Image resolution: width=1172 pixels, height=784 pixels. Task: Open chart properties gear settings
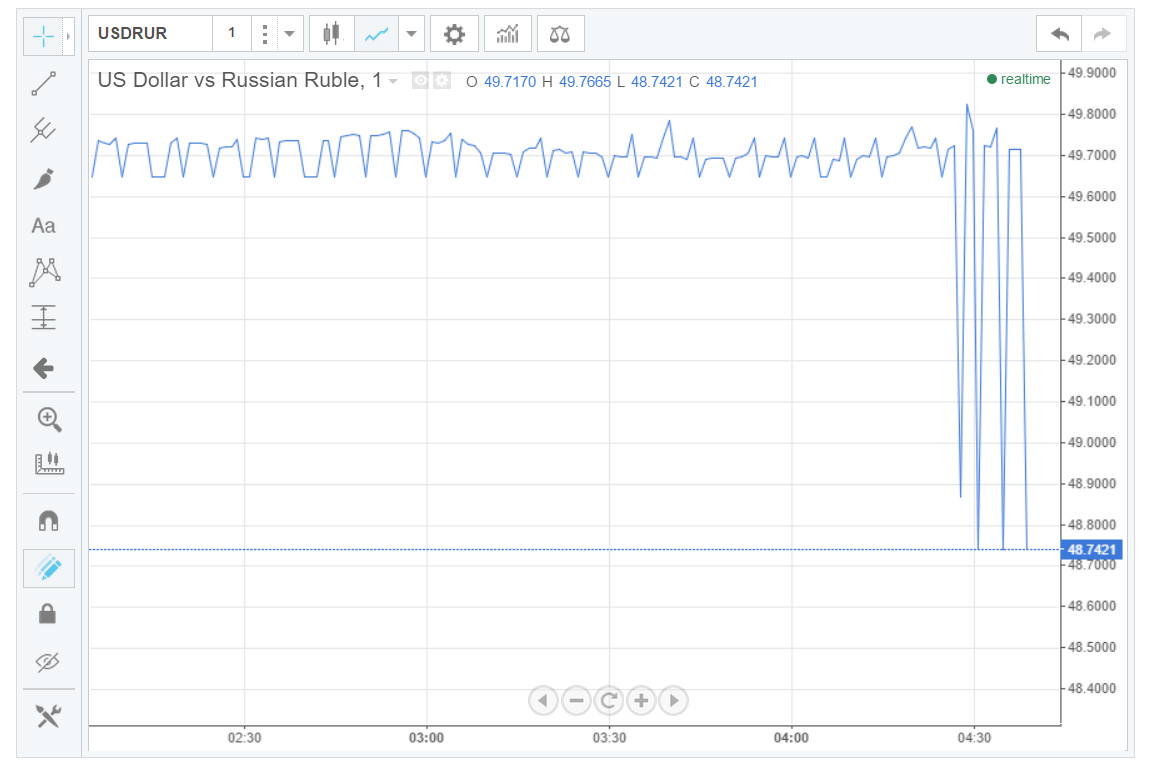coord(454,34)
